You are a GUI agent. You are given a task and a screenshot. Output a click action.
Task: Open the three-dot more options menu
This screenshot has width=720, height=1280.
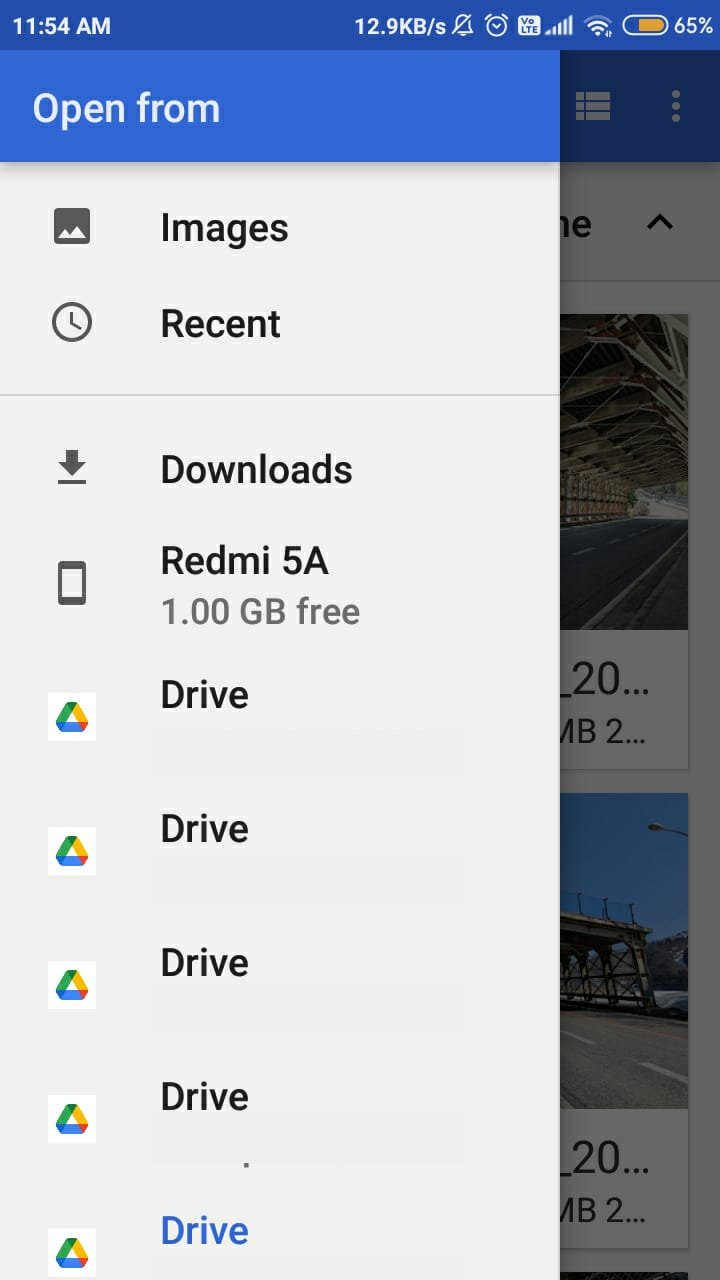(x=676, y=106)
